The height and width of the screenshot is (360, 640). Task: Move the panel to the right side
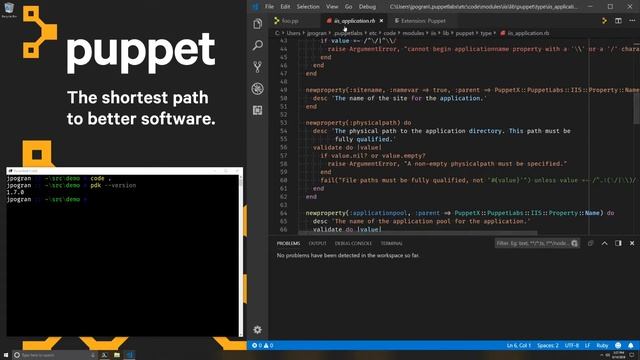[x=618, y=243]
